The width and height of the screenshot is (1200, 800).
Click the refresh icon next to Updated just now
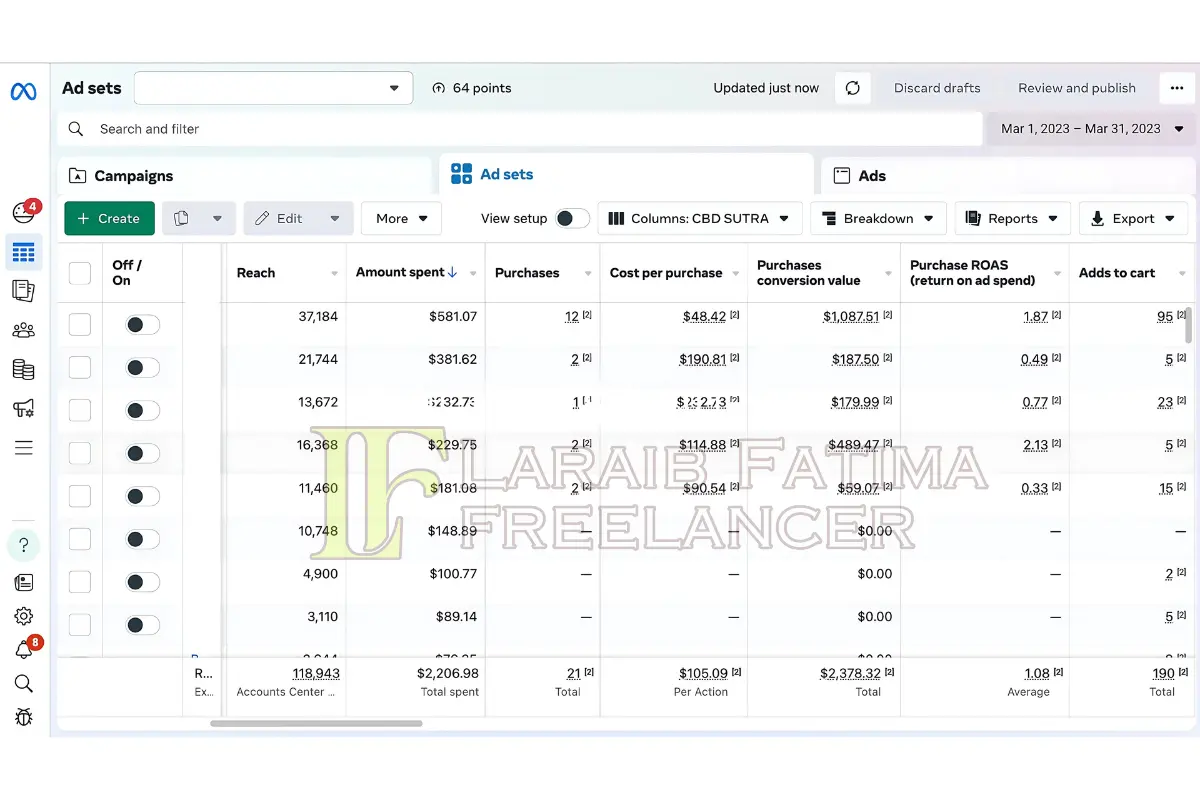852,88
